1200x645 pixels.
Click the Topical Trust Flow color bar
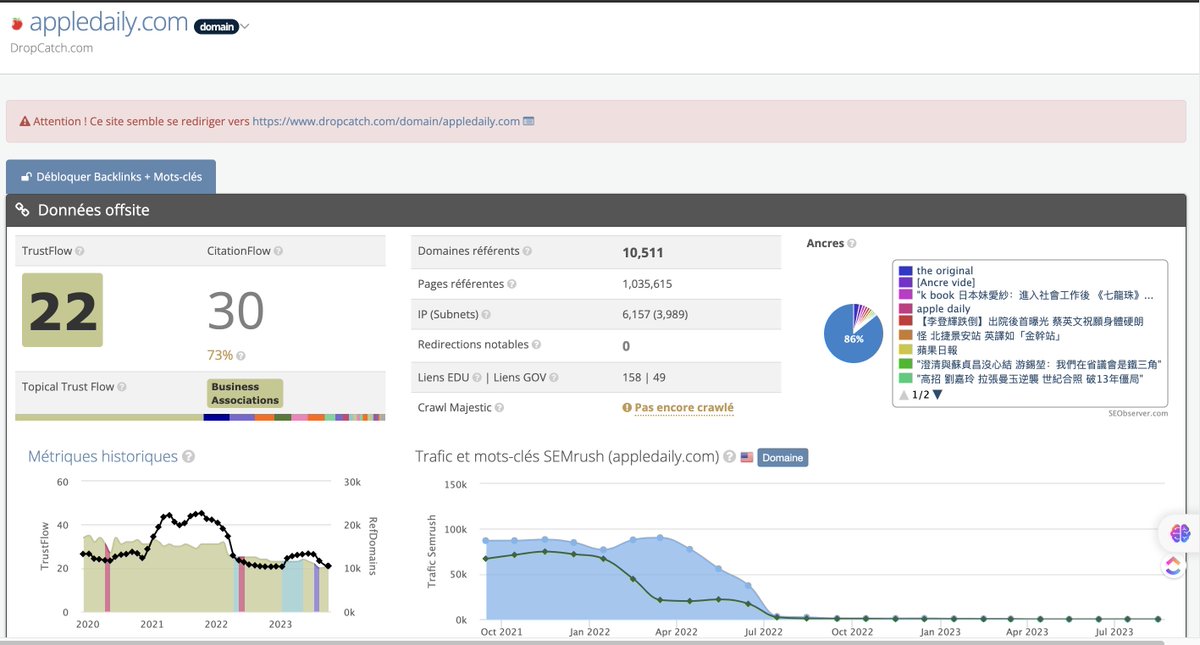pyautogui.click(x=200, y=417)
